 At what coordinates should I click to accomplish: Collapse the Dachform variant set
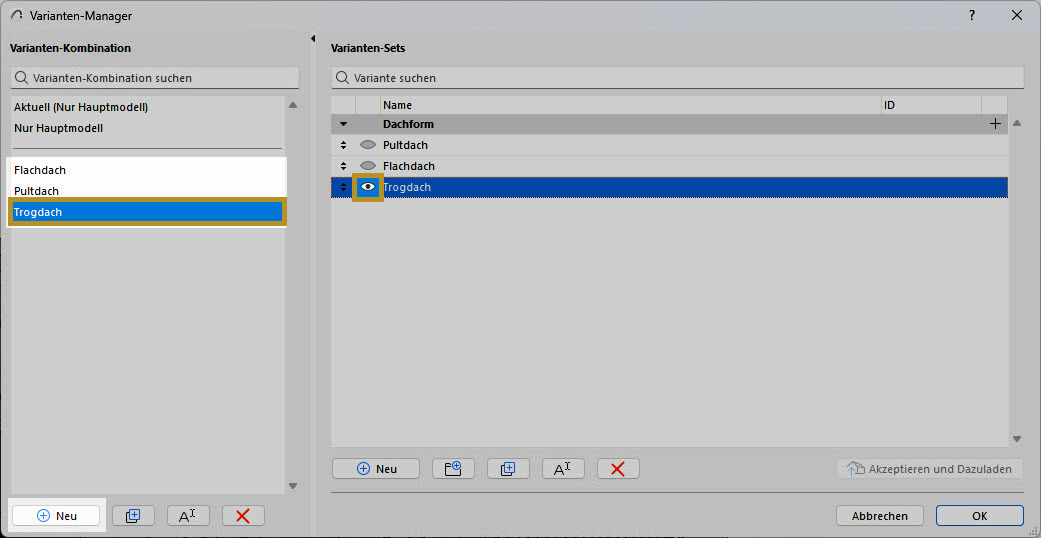coord(343,124)
